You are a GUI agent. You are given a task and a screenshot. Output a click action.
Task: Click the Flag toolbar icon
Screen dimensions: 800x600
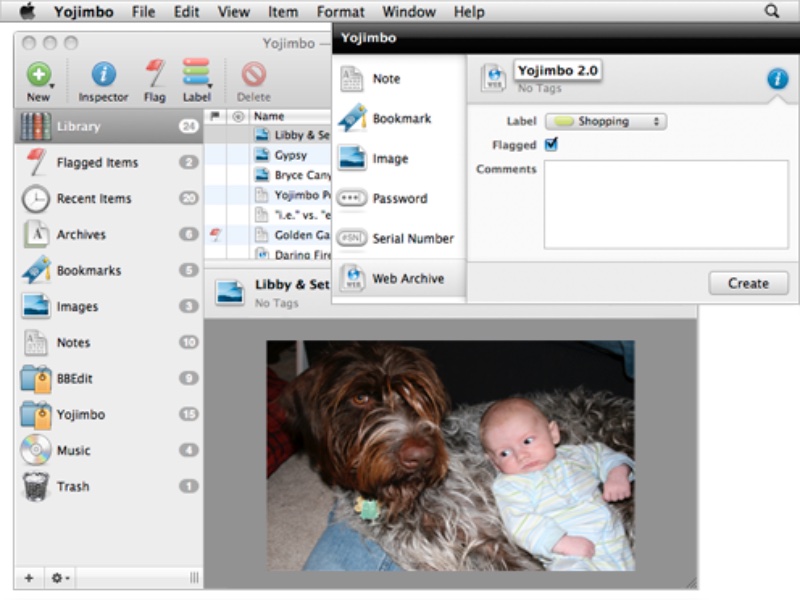pos(154,76)
